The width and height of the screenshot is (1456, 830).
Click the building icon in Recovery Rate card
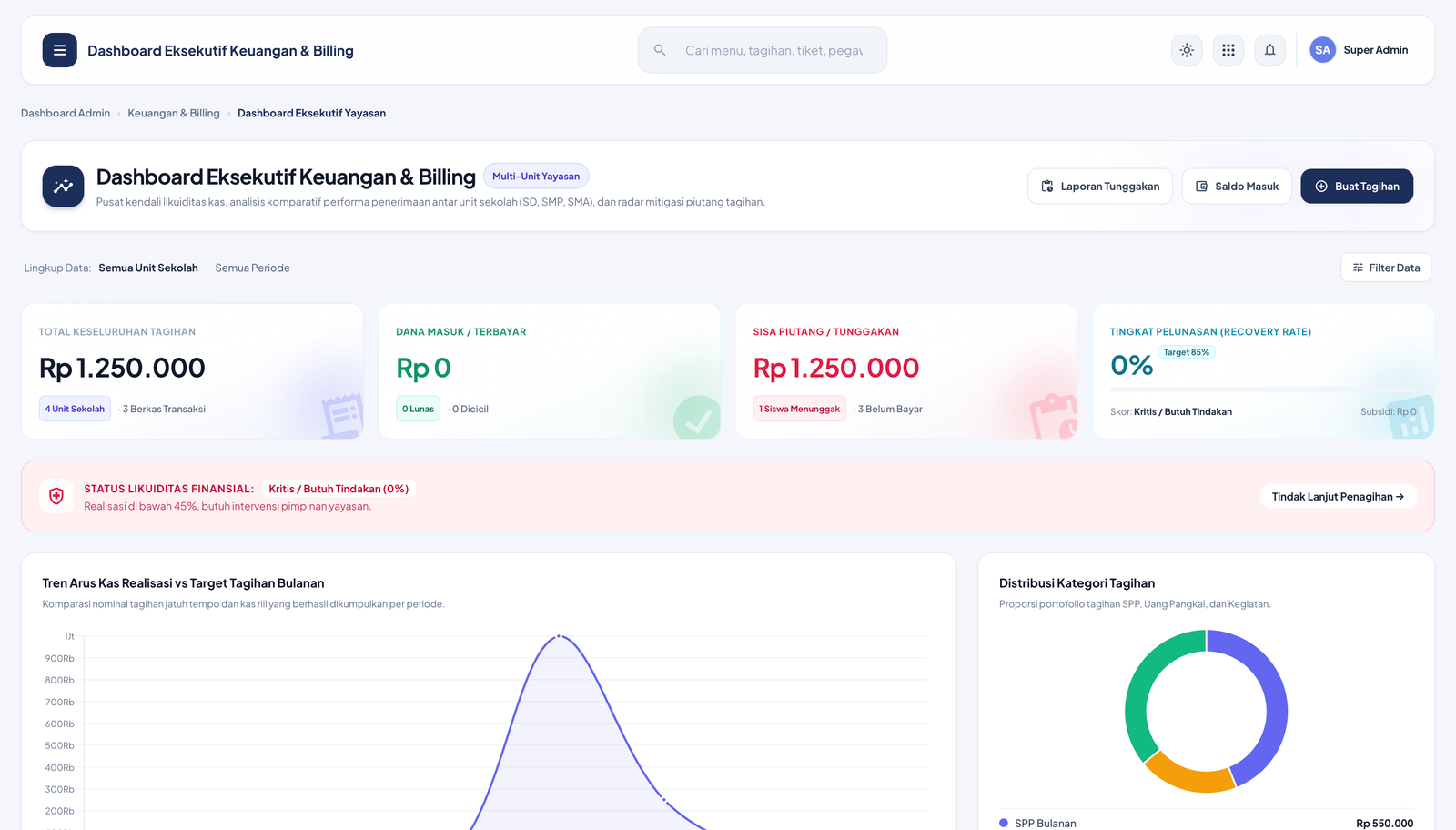point(1411,417)
